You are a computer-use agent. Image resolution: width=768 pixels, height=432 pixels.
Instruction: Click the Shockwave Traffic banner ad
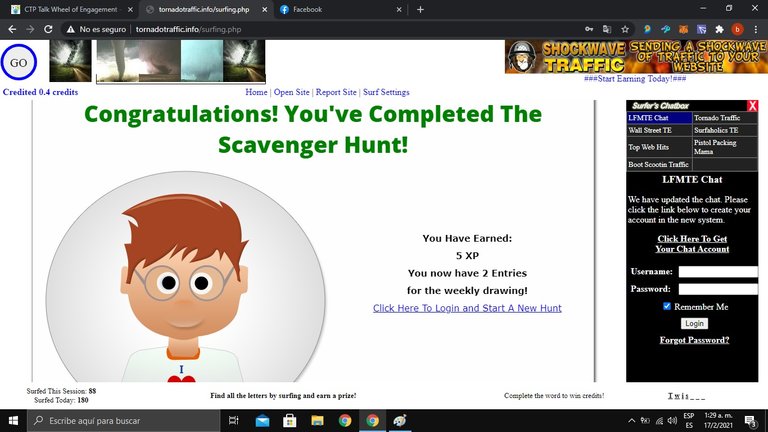point(636,57)
